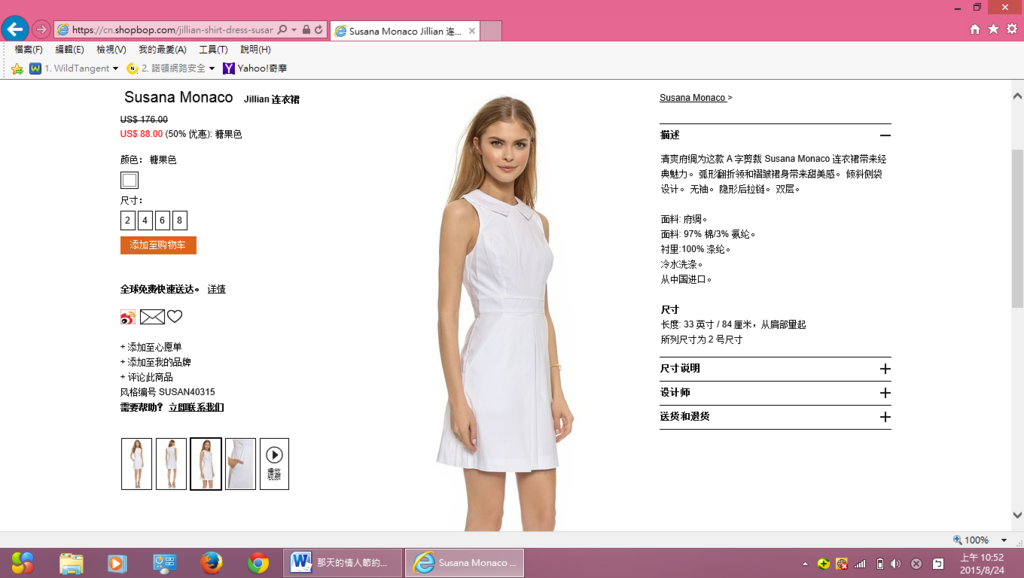Open favorites star icon at top right
The width and height of the screenshot is (1024, 578).
click(993, 29)
